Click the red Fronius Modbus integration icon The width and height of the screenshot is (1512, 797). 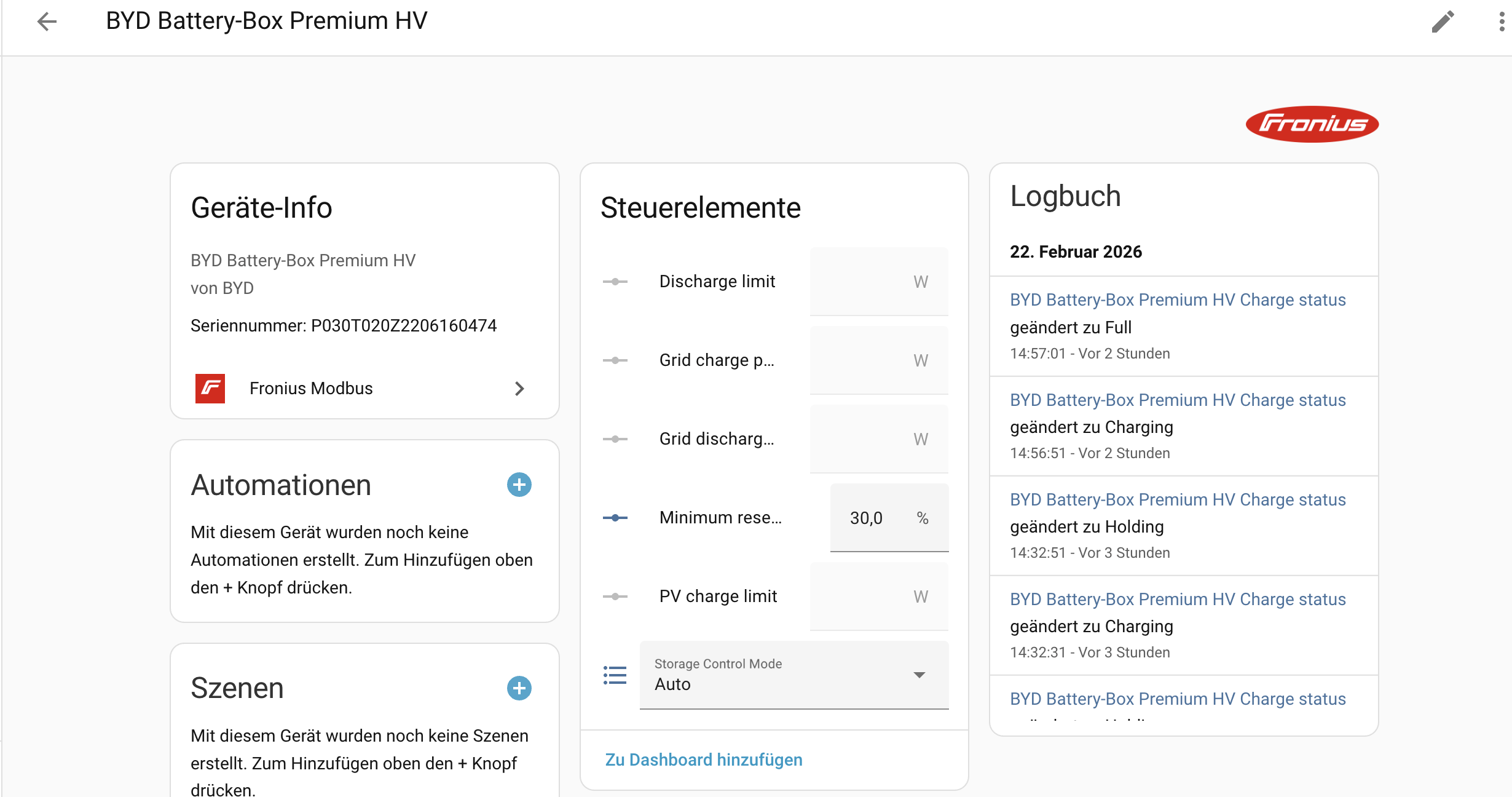click(210, 389)
